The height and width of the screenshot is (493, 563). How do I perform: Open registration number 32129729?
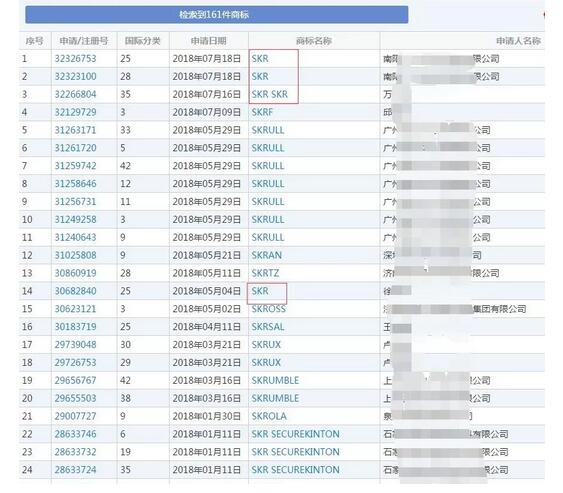coord(75,112)
